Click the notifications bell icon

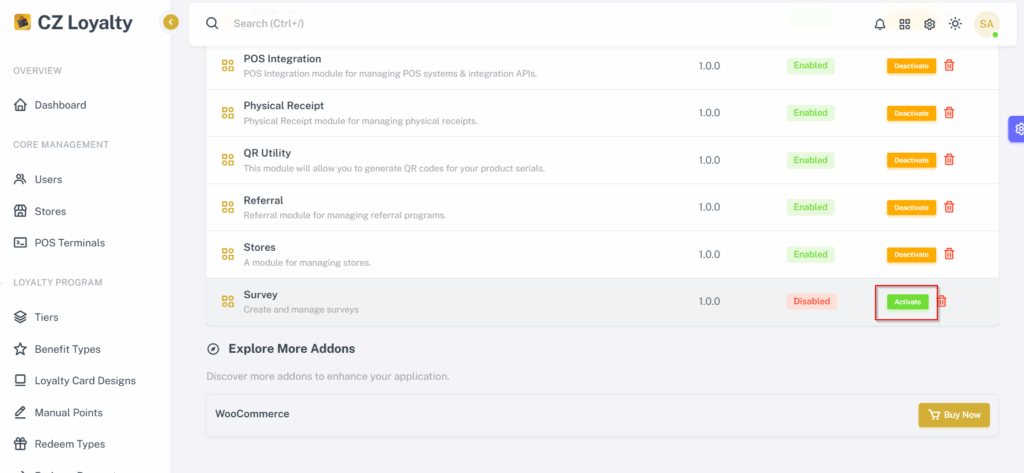[880, 24]
